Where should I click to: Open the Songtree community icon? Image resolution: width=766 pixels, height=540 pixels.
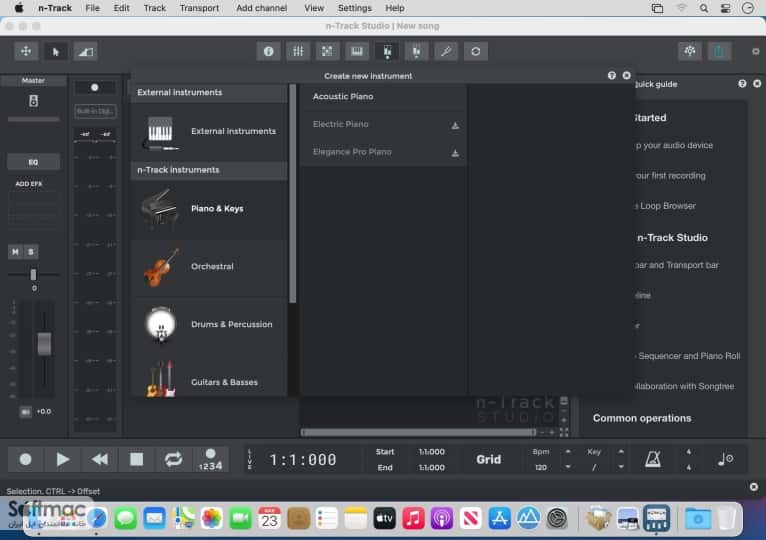(x=689, y=51)
